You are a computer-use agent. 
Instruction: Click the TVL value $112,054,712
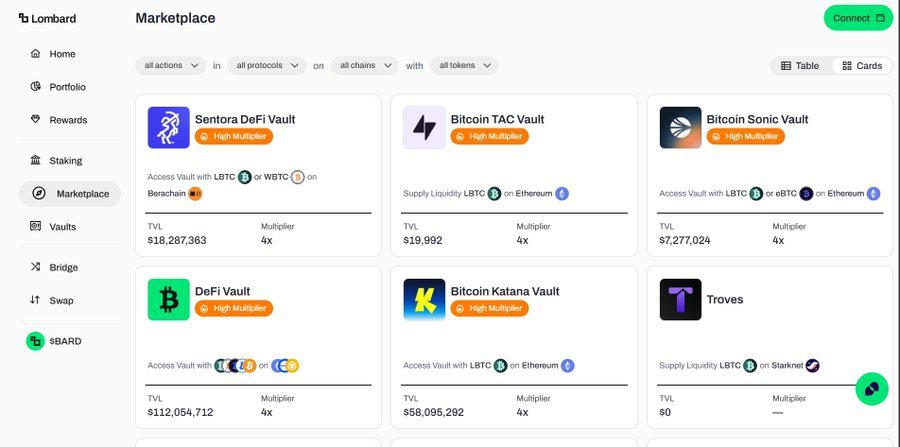(180, 413)
